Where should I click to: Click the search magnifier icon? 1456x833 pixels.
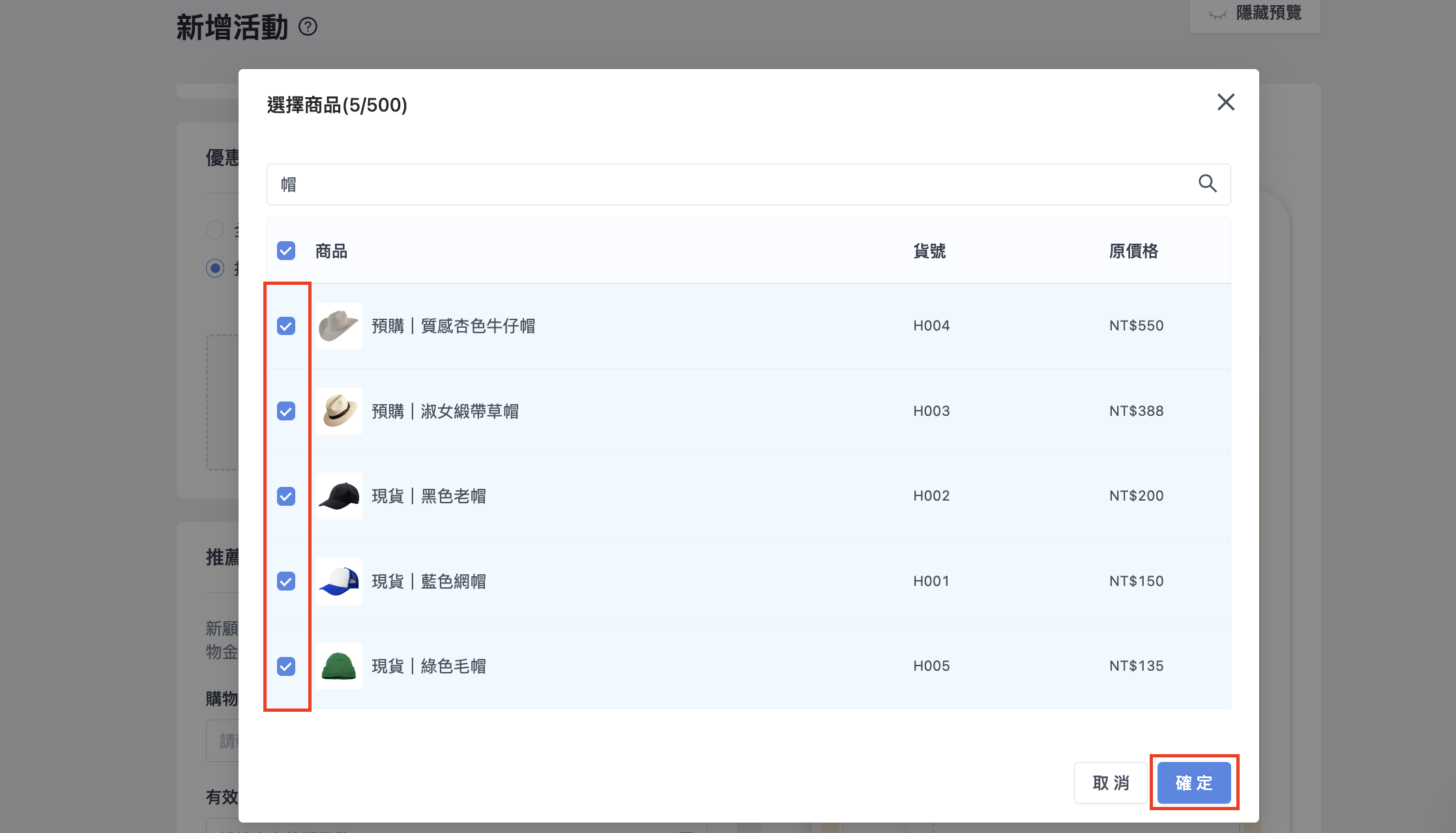point(1208,184)
